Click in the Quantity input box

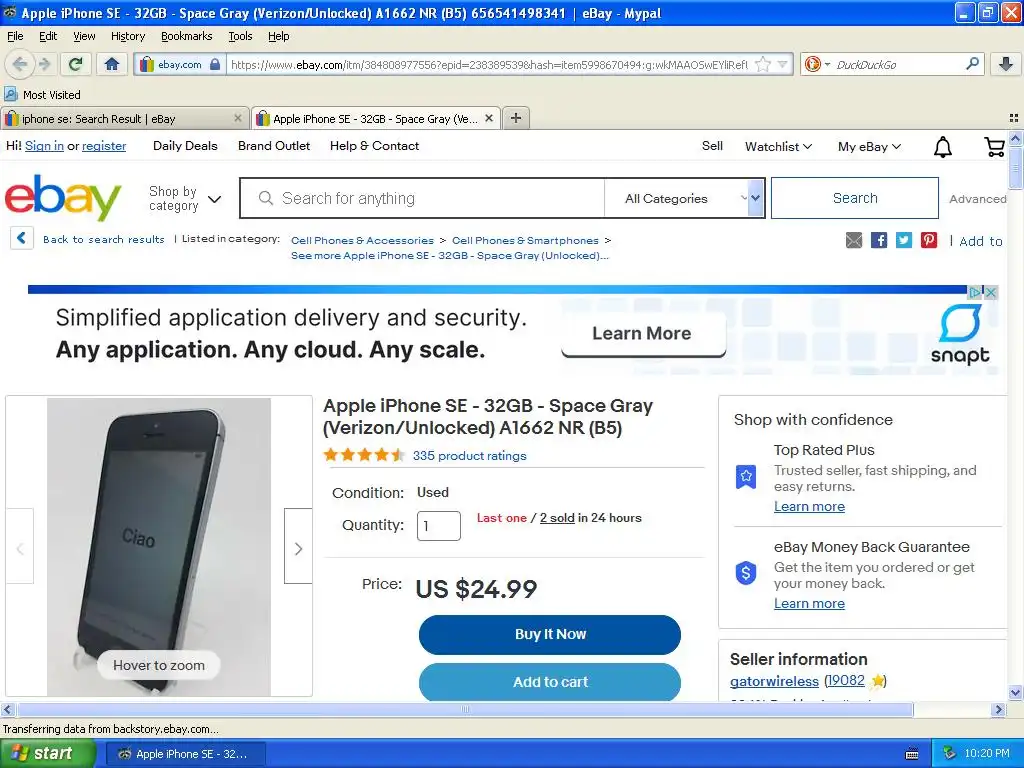click(439, 526)
